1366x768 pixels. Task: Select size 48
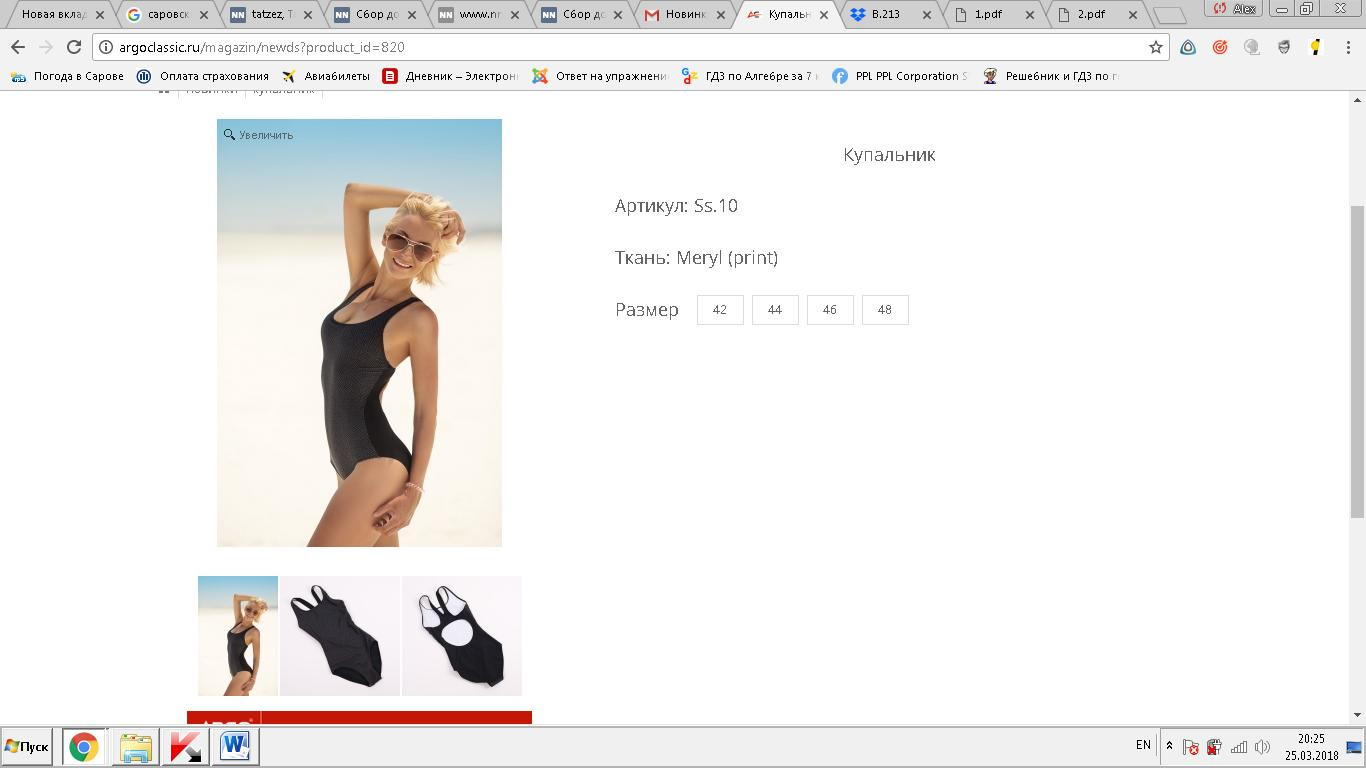tap(885, 310)
